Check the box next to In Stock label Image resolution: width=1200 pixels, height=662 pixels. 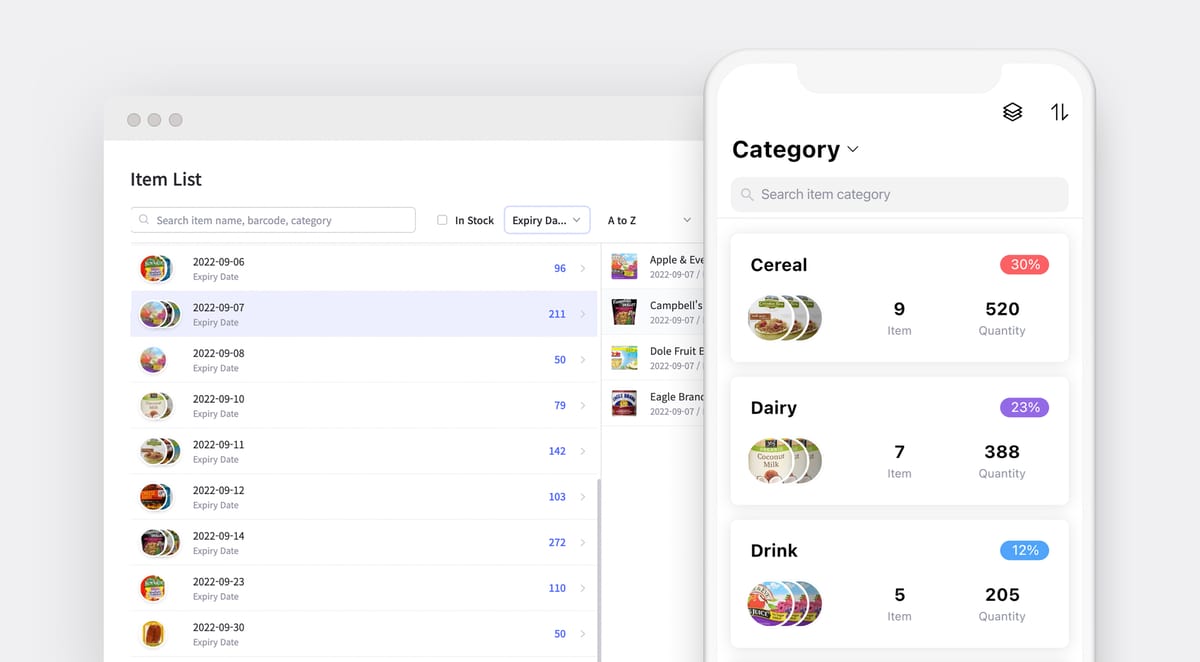click(x=441, y=219)
